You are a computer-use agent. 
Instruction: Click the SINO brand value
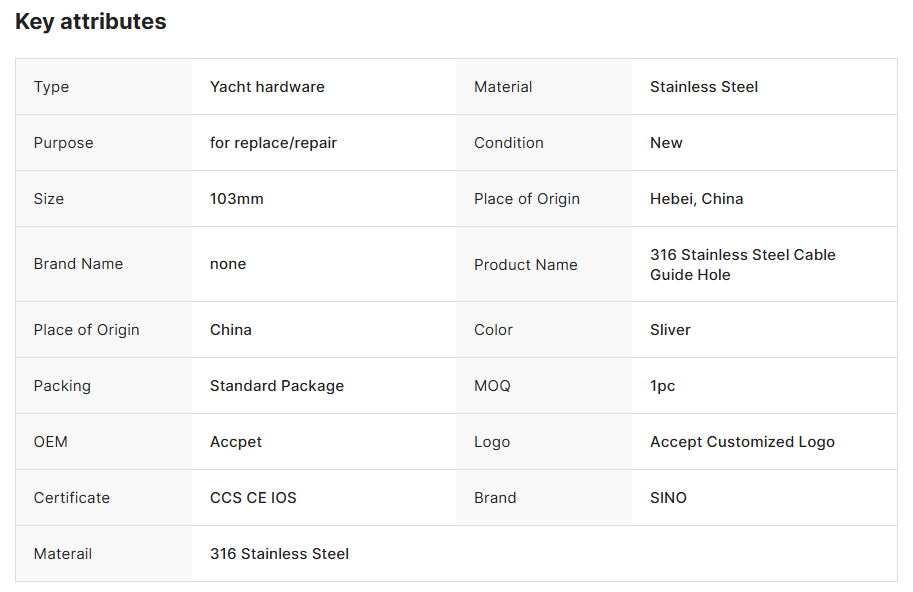668,498
